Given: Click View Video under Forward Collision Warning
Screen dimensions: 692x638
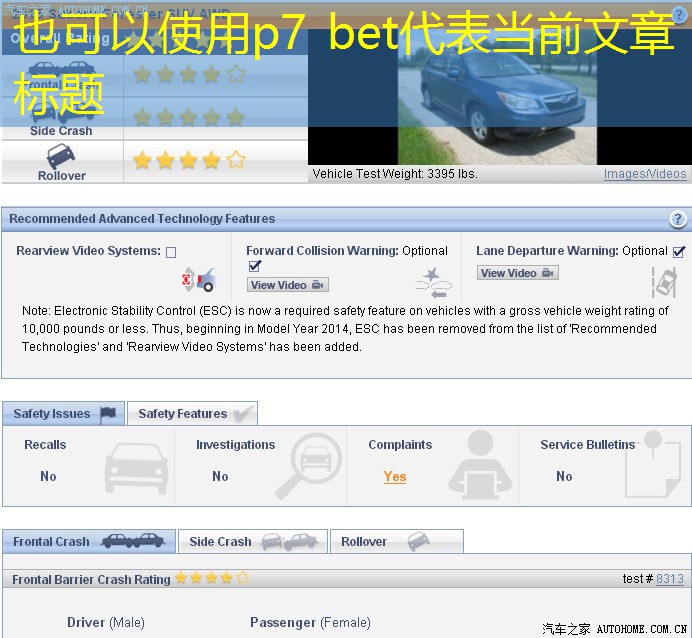Looking at the screenshot, I should click(x=287, y=285).
